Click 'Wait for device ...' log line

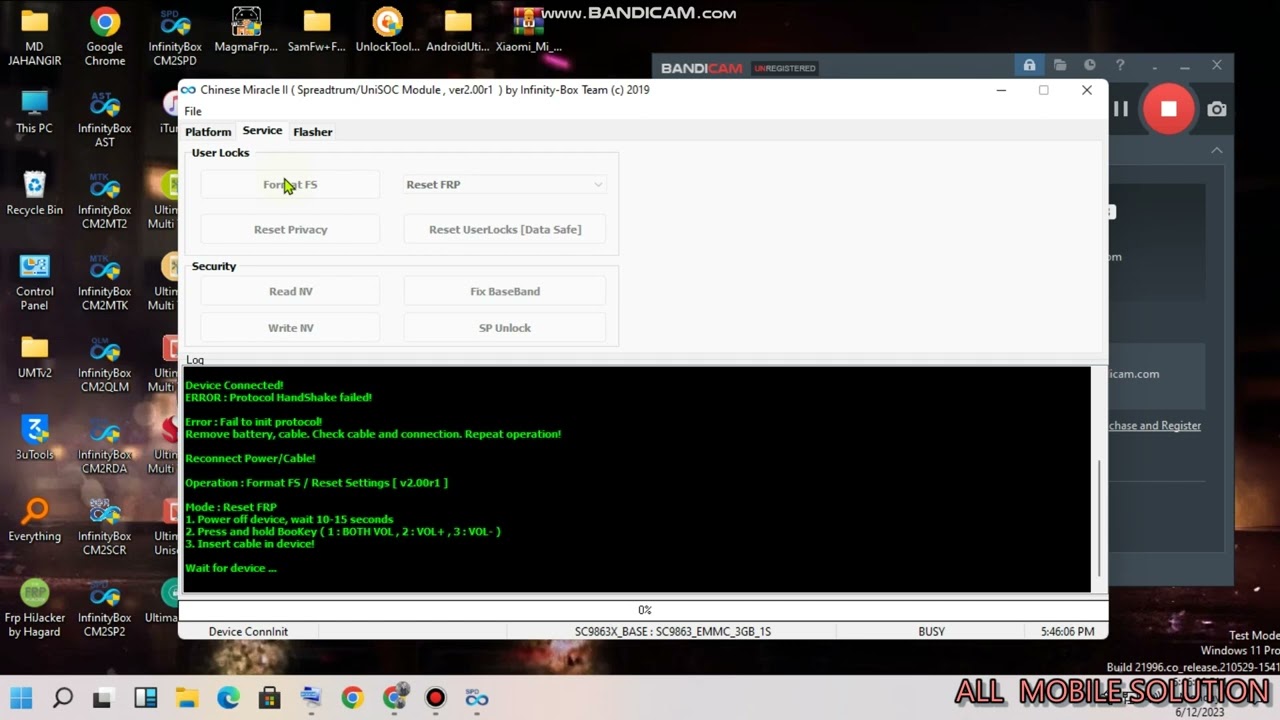pos(231,568)
